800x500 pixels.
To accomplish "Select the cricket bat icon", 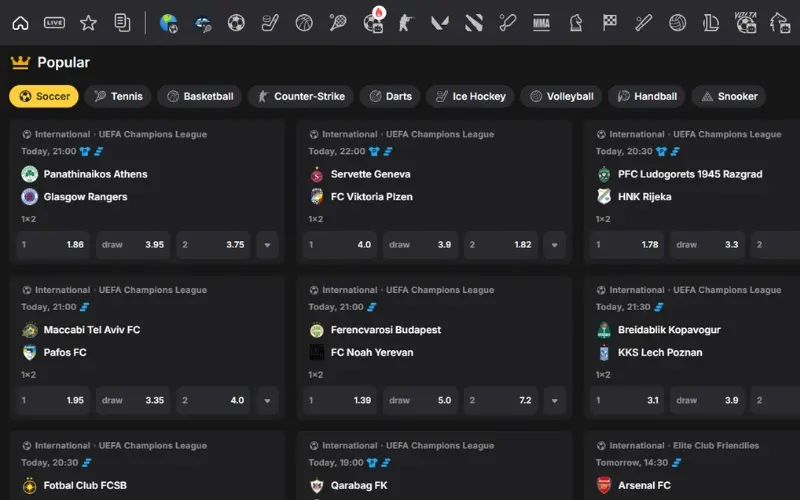I will (x=508, y=23).
